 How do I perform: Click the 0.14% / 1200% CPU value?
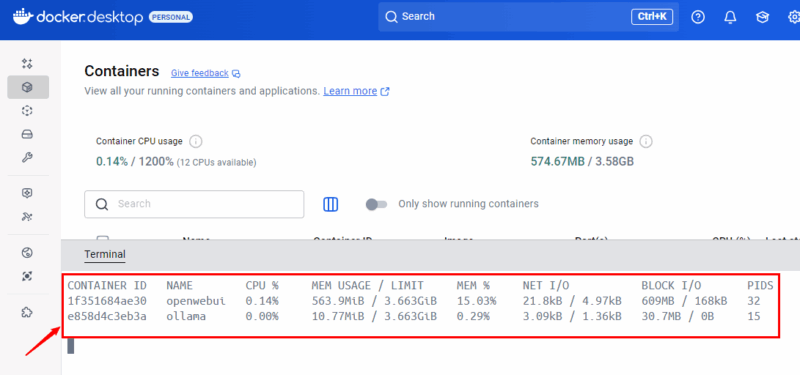coord(135,162)
